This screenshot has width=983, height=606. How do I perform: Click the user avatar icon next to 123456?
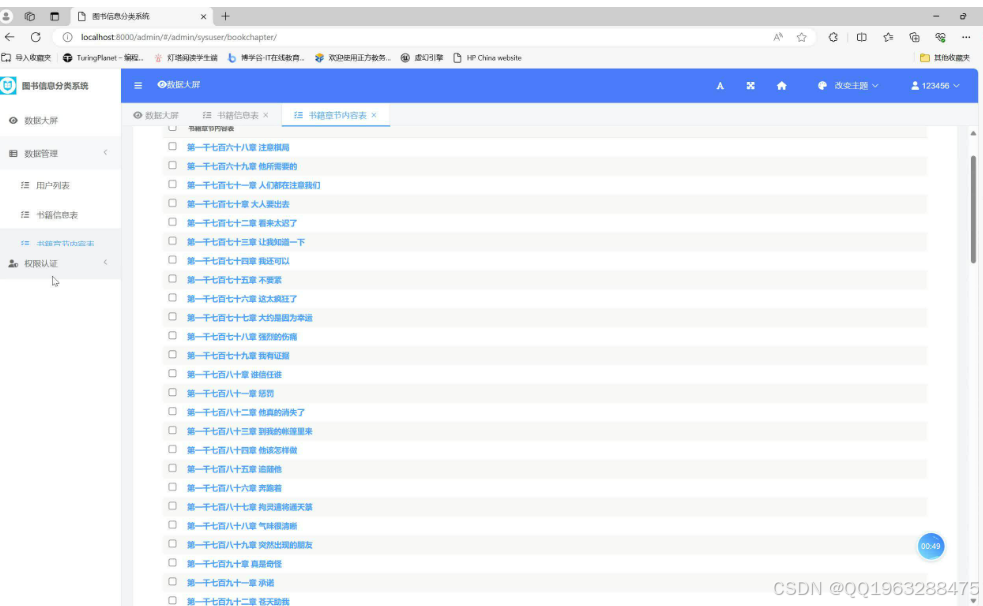(915, 86)
